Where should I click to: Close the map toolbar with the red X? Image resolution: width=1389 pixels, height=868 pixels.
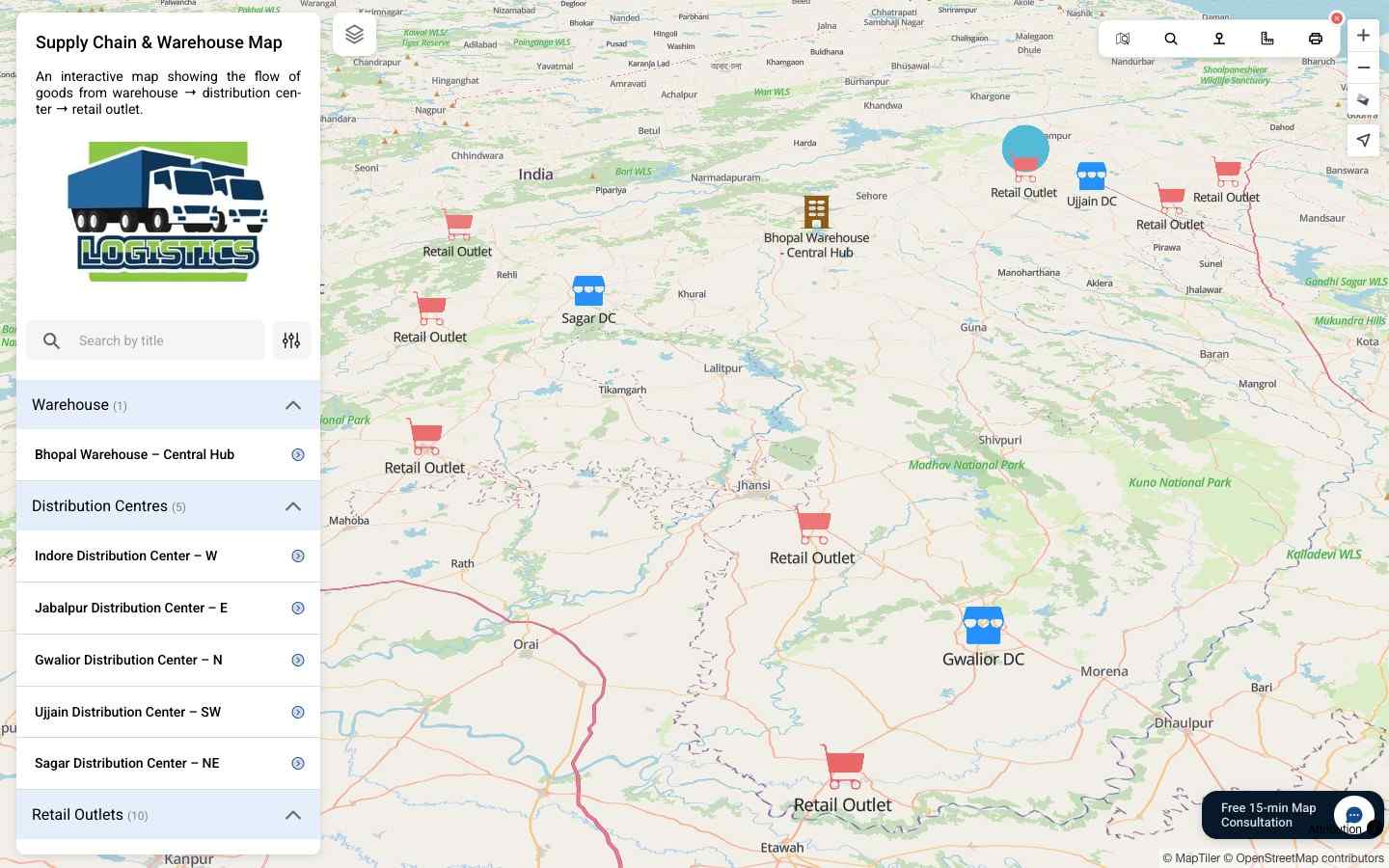[x=1337, y=18]
